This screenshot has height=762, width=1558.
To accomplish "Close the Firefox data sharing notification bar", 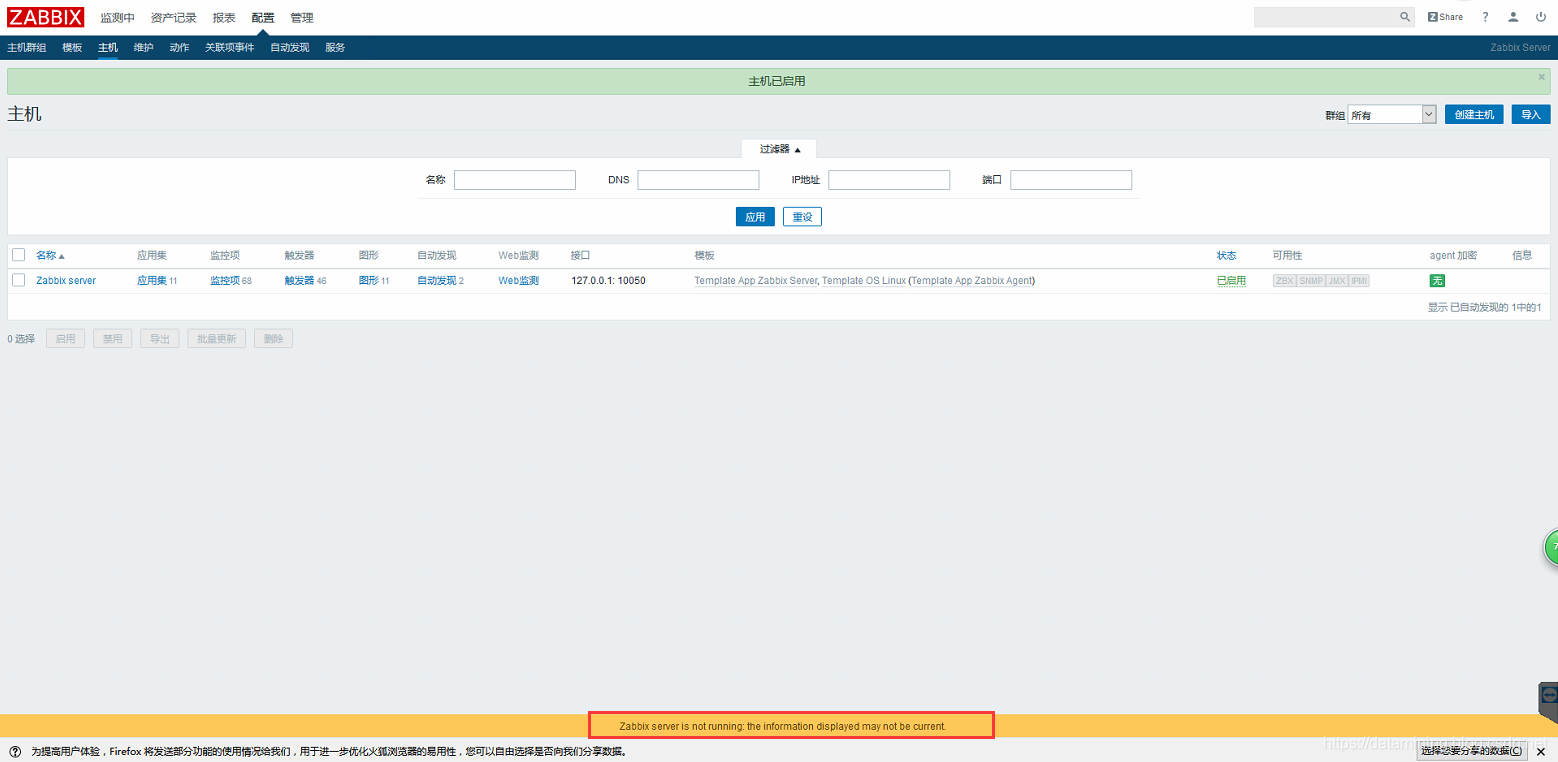I will 1541,751.
